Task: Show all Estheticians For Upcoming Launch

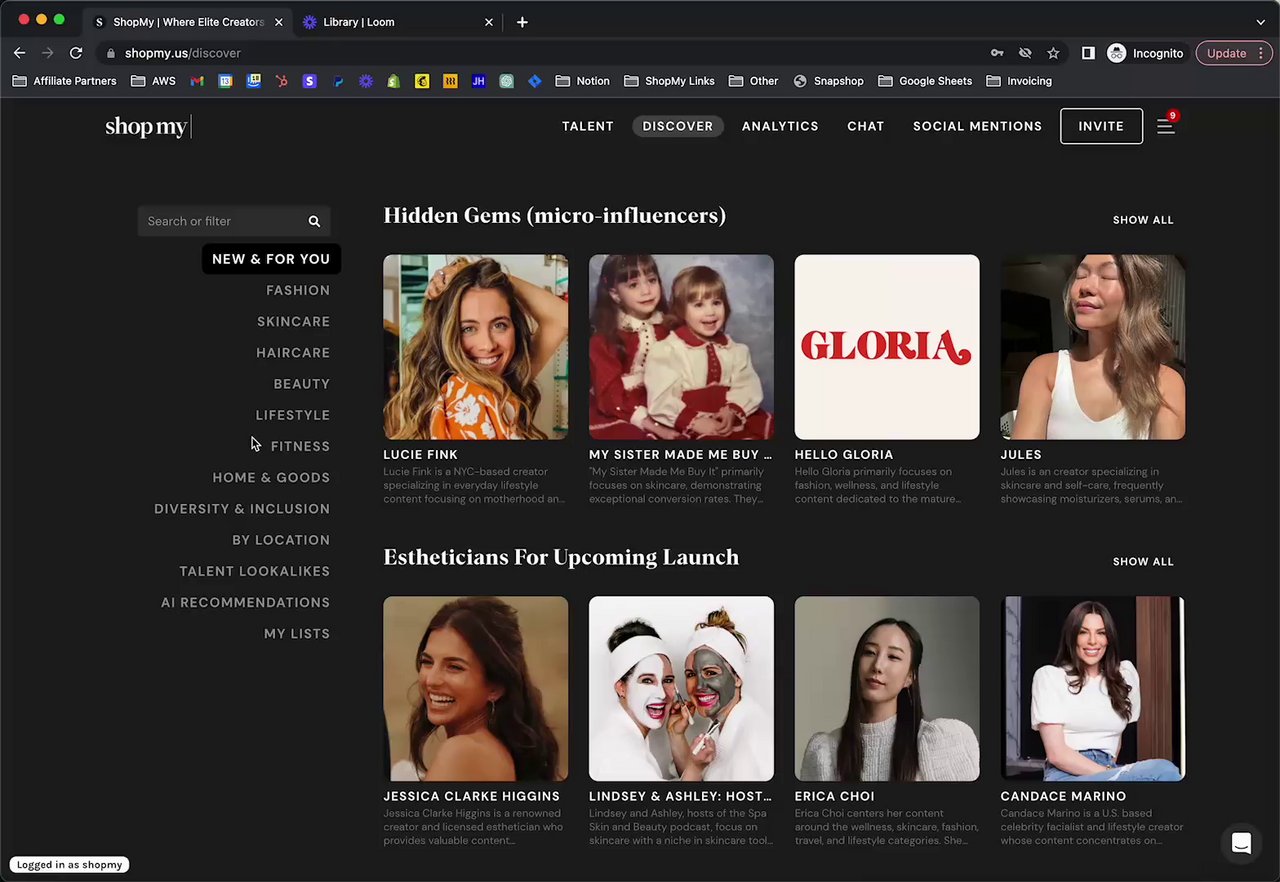Action: point(1143,562)
